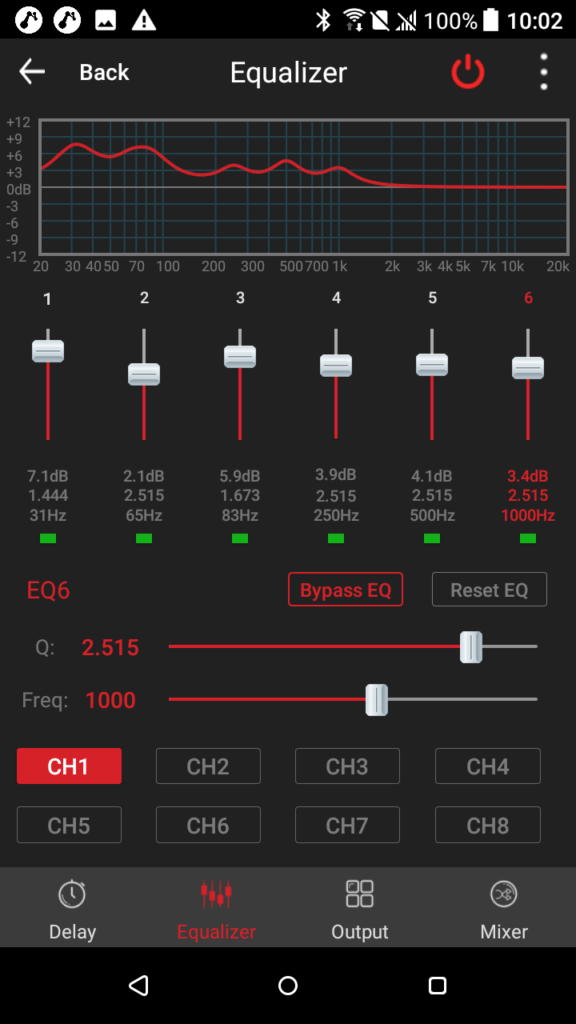Viewport: 576px width, 1024px height.
Task: Click the Q slider handle
Action: [x=471, y=647]
